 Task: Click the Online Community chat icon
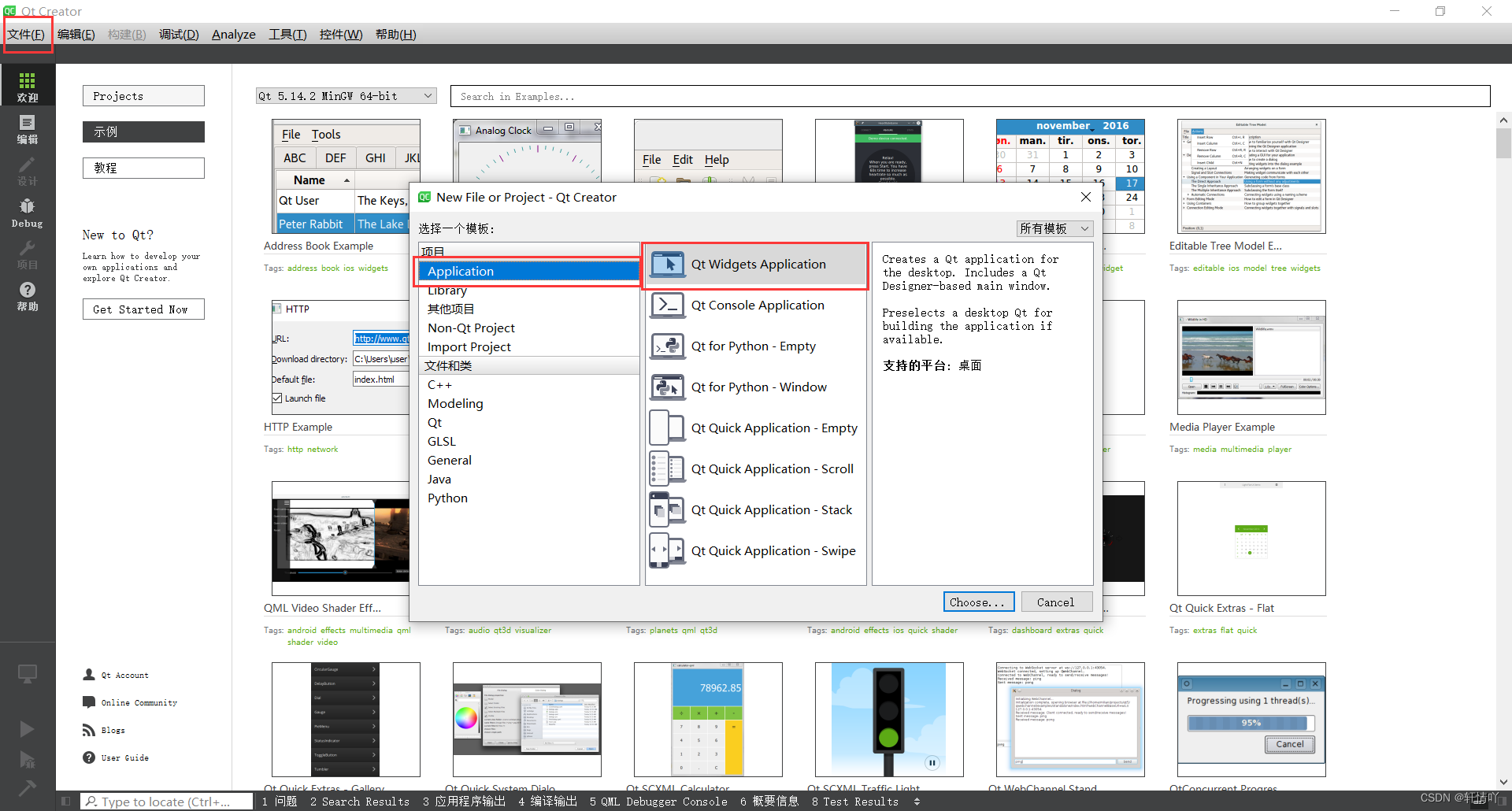click(89, 702)
